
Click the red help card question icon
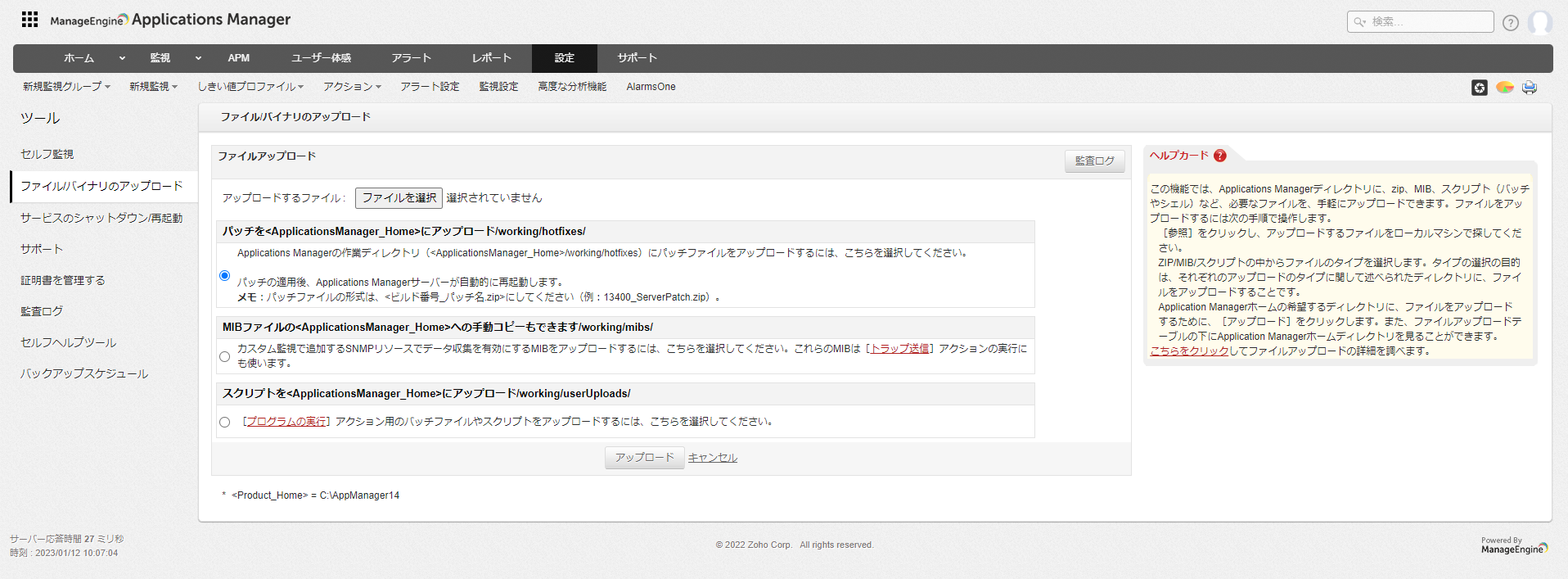coord(1219,156)
